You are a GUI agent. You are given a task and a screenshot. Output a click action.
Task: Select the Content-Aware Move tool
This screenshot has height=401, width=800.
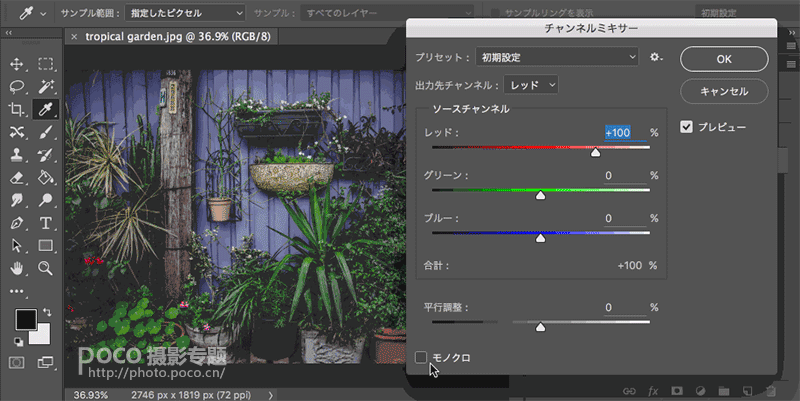16,132
